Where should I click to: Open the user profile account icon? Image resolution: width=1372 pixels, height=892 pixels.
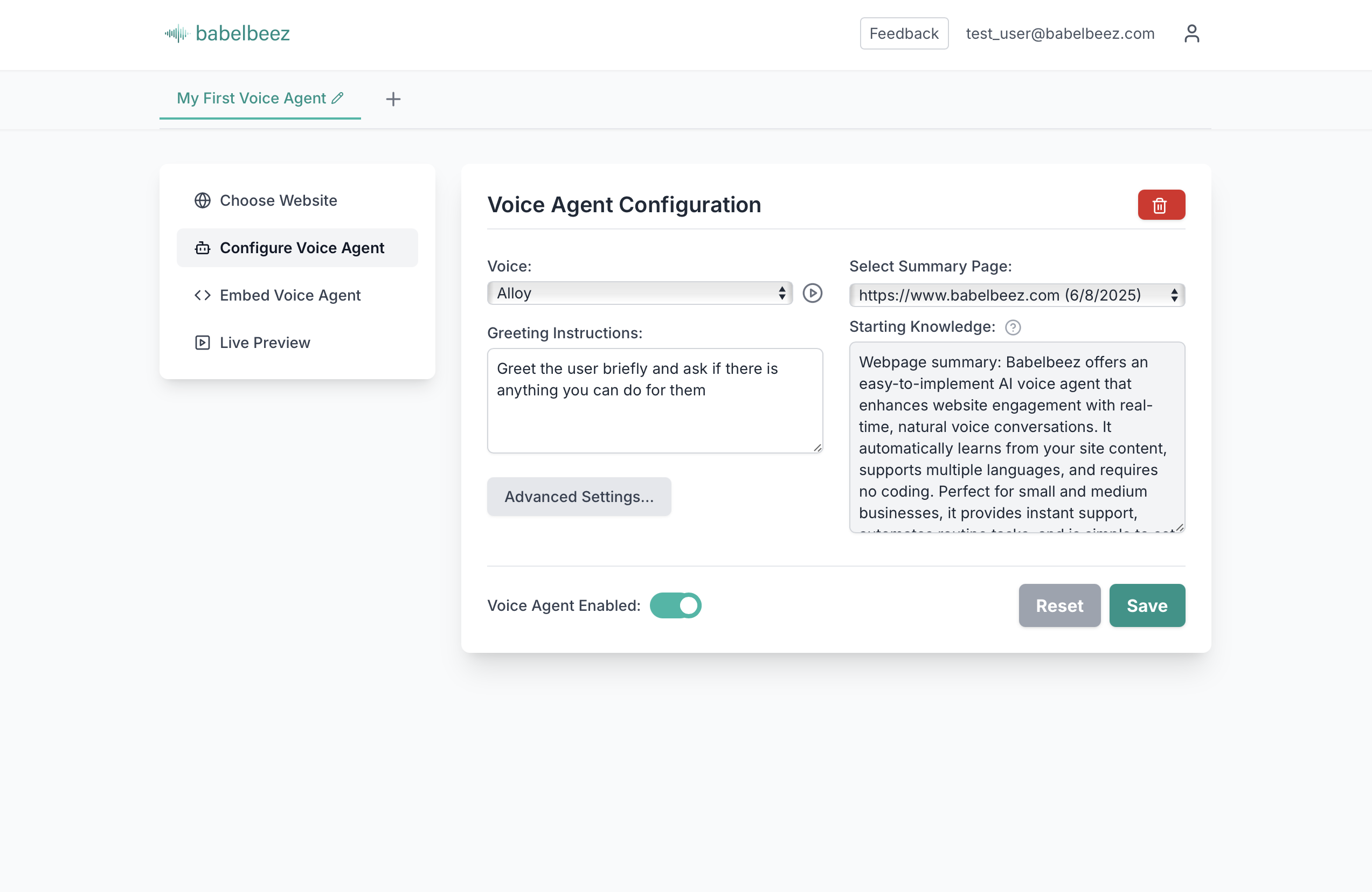coord(1191,33)
